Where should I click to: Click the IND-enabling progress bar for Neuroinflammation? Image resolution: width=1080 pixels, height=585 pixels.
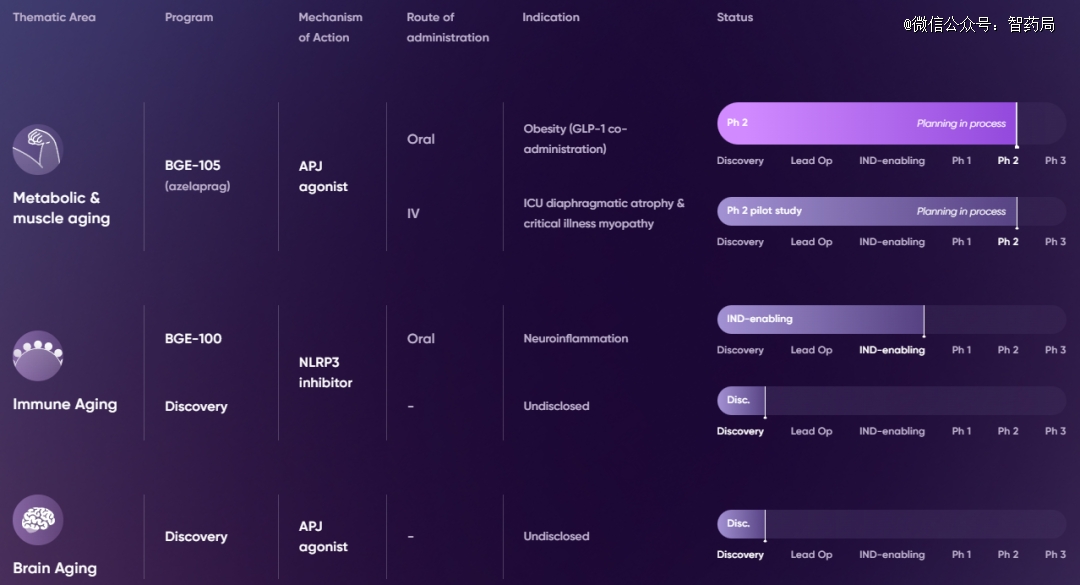point(820,319)
